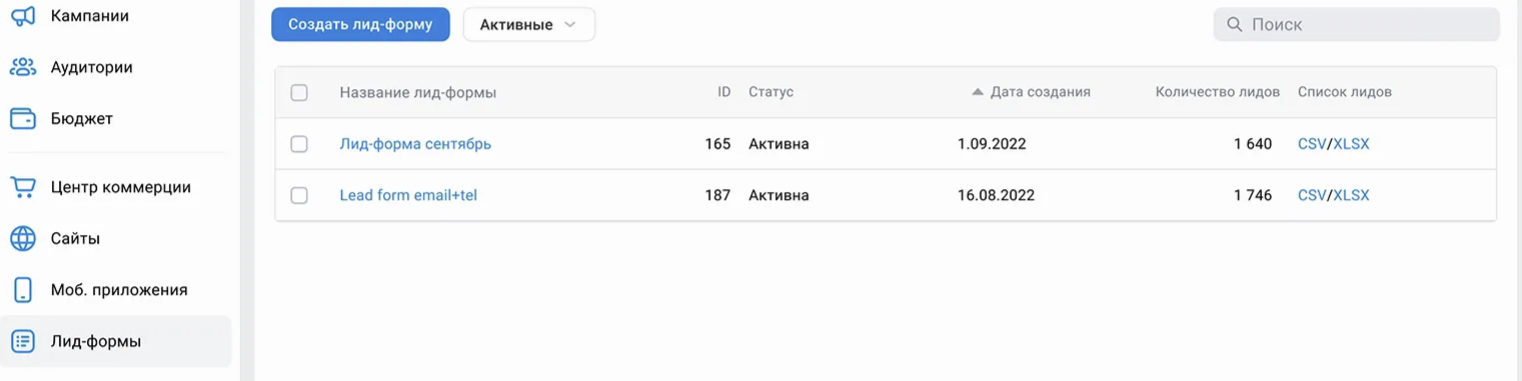Select the Лид-формы list icon

(22, 341)
